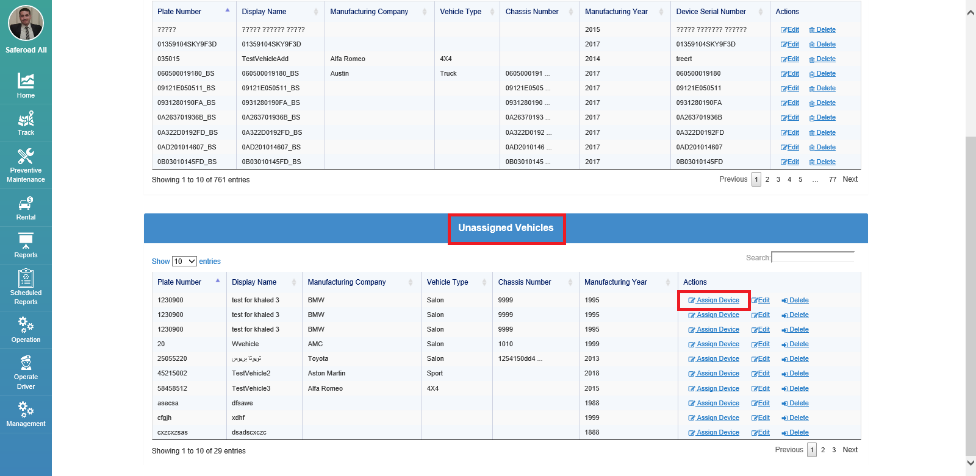
Task: Edit the TestVehicleAdd assigned vehicle
Action: point(790,59)
